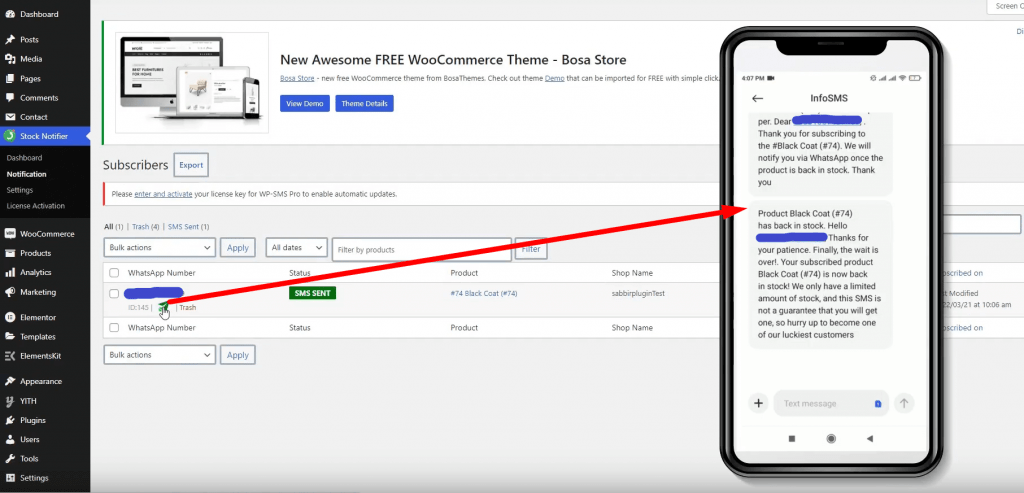Open Stock Notifier Settings submenu
The height and width of the screenshot is (493, 1024).
pyautogui.click(x=20, y=190)
